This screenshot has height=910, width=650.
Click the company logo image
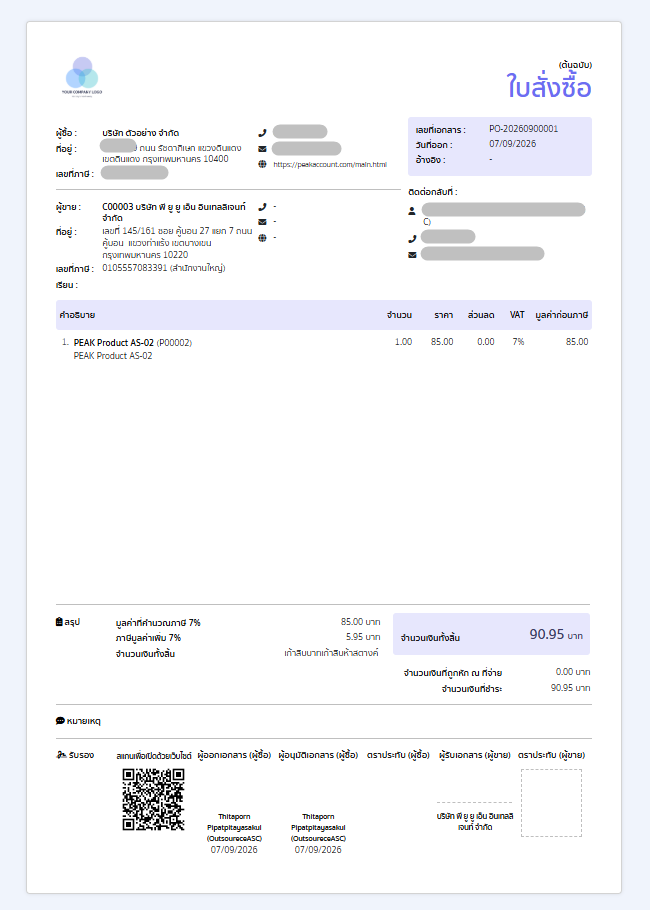82,77
